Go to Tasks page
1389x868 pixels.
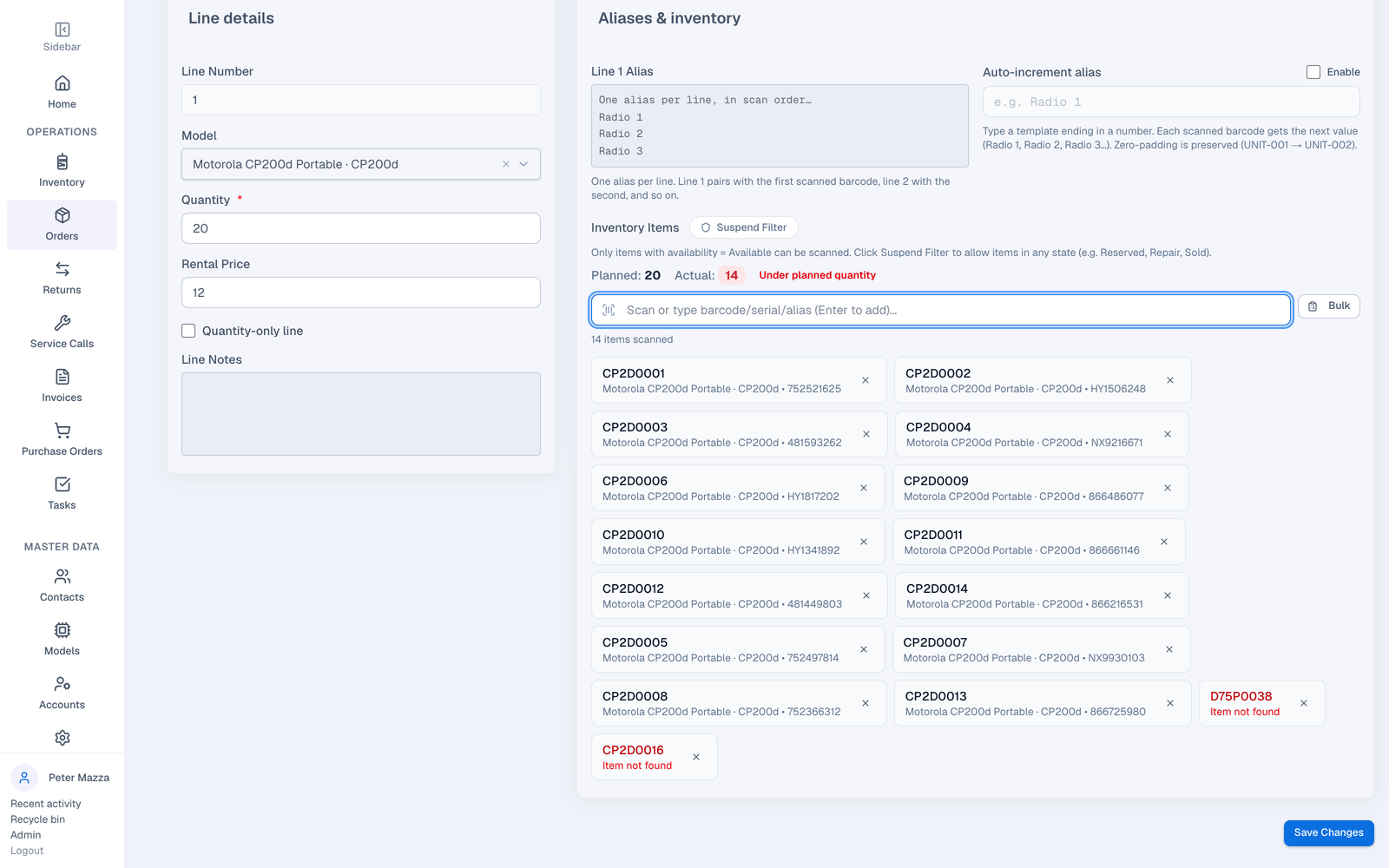[62, 494]
